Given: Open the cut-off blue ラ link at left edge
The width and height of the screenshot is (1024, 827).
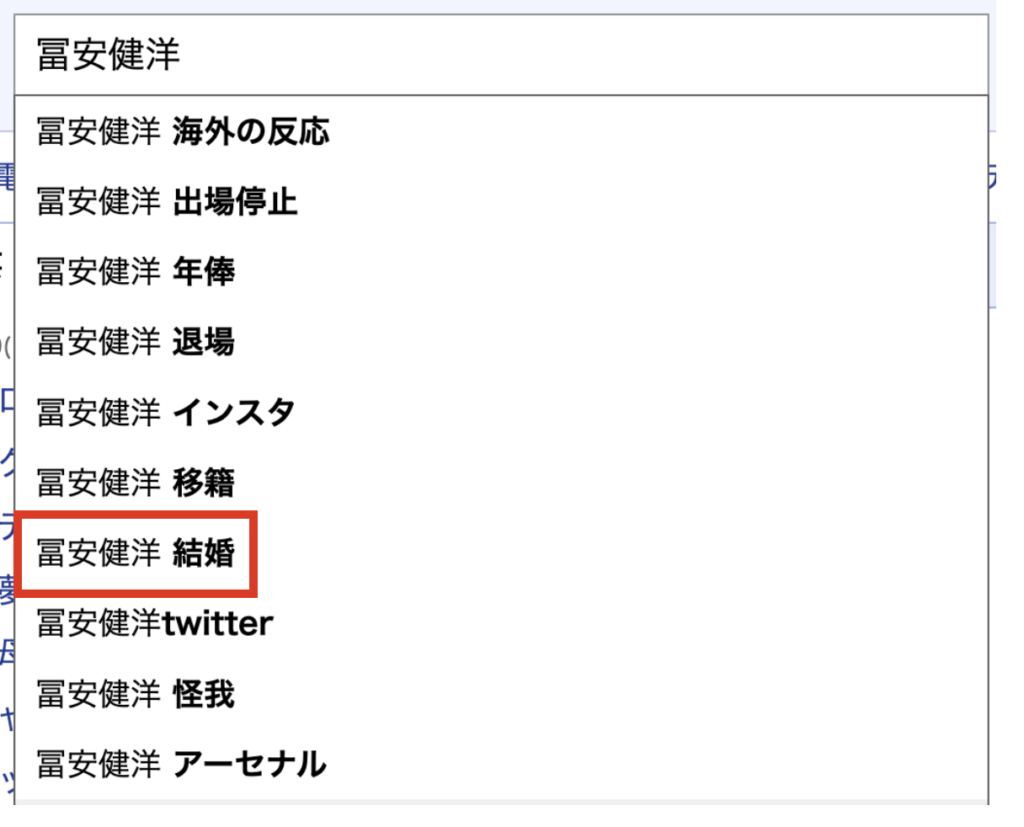Looking at the screenshot, I should pyautogui.click(x=6, y=525).
